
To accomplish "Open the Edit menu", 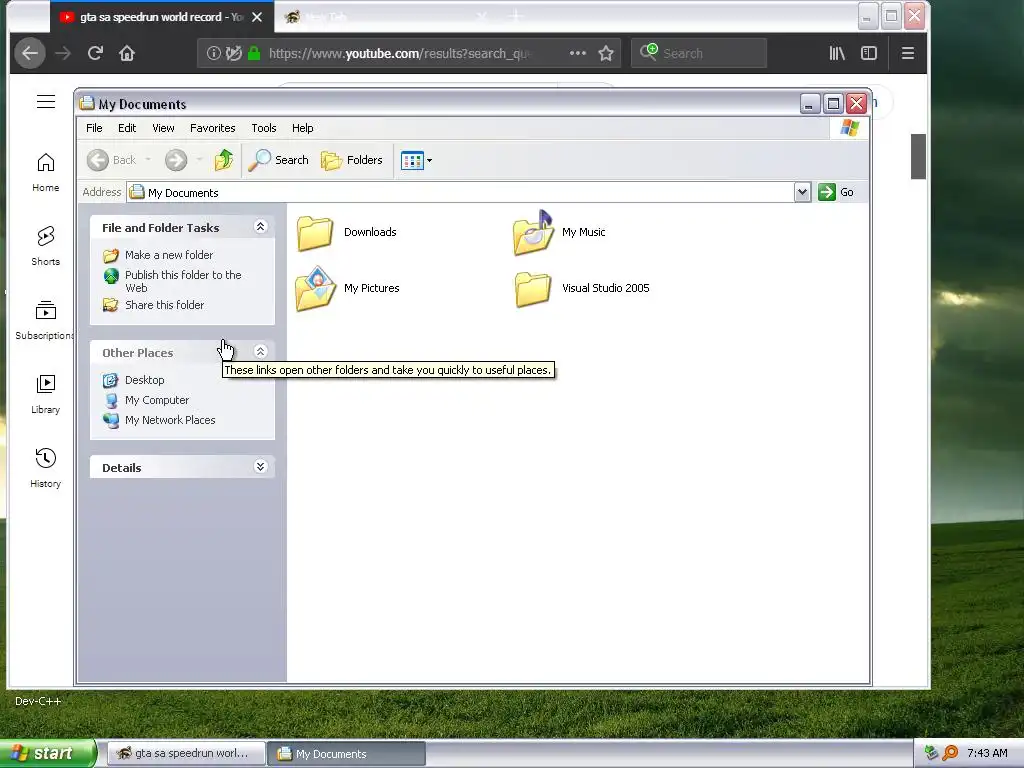I will [x=127, y=128].
